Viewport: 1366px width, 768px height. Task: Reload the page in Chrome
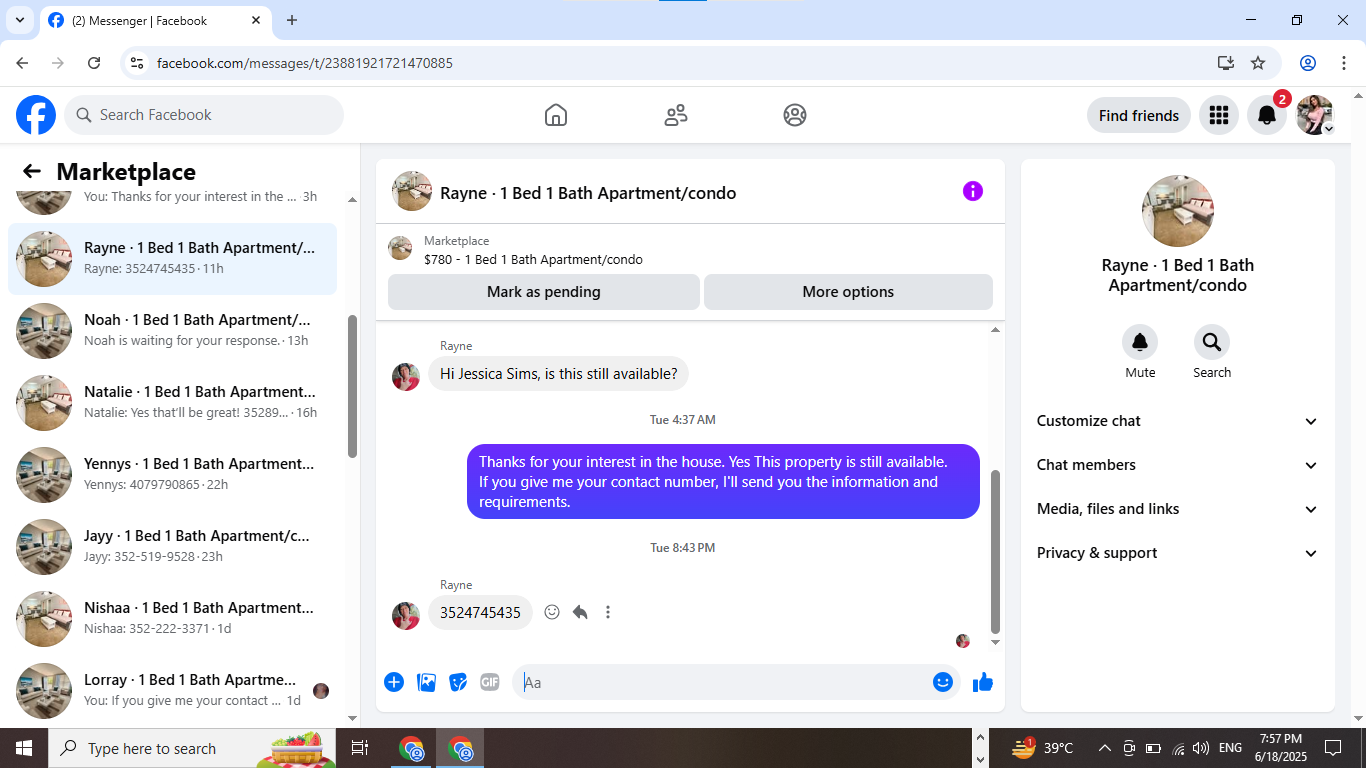click(94, 63)
